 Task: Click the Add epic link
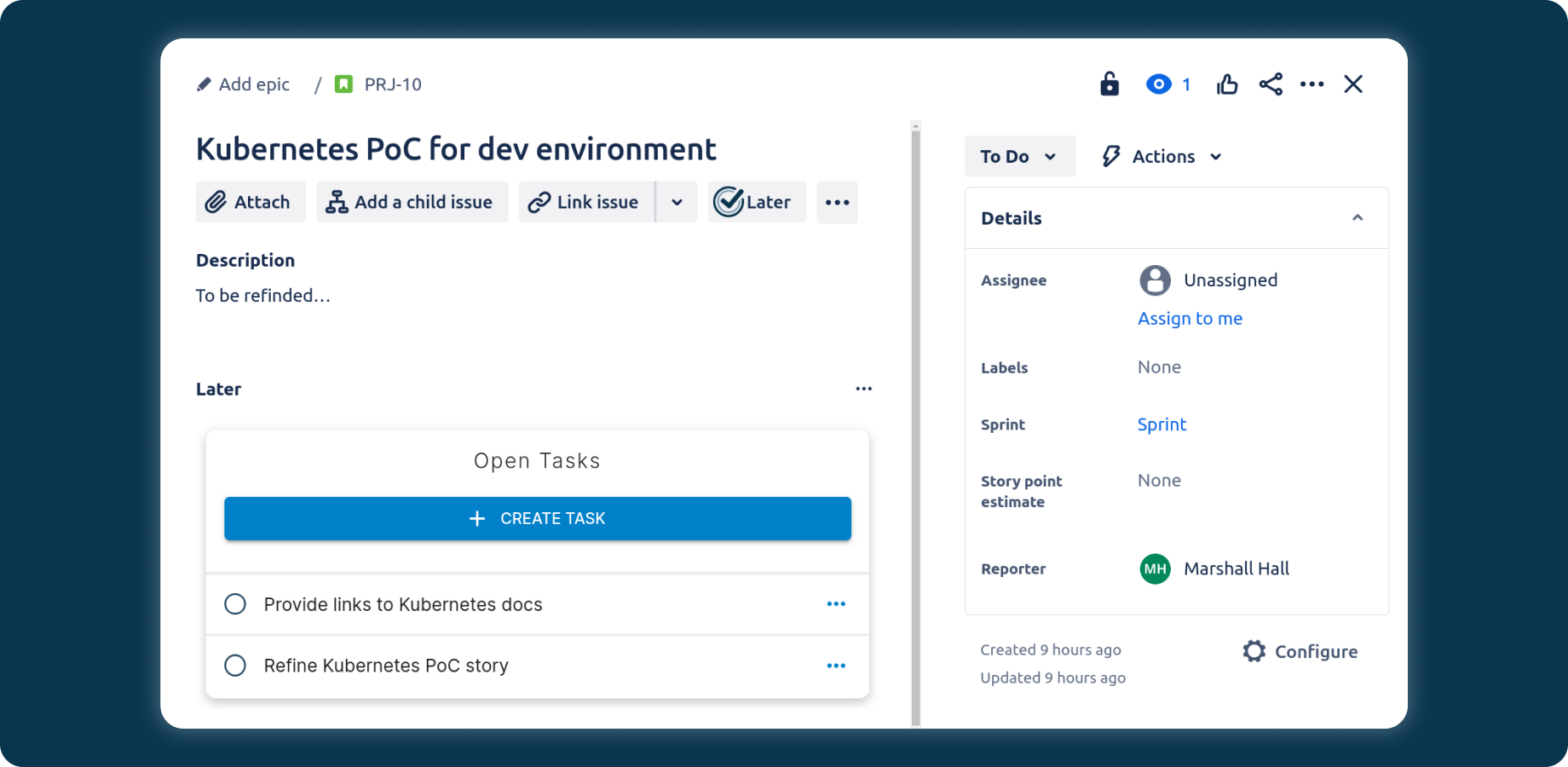(x=254, y=84)
